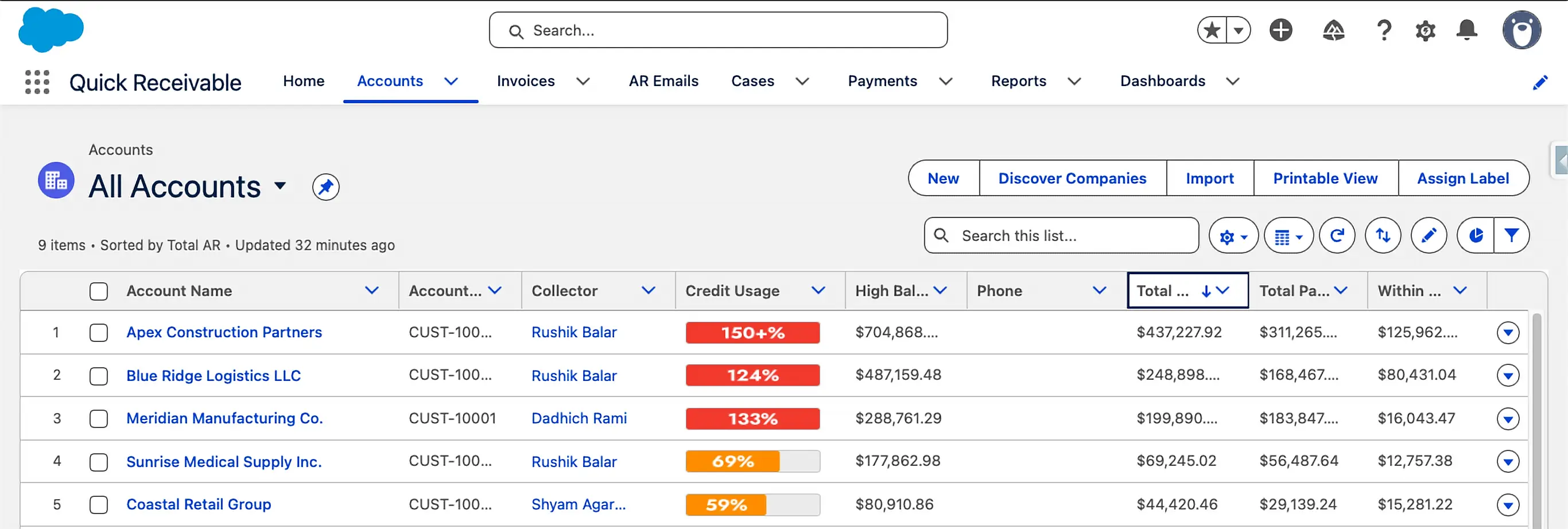
Task: Open the Favorites star icon
Action: (1212, 30)
